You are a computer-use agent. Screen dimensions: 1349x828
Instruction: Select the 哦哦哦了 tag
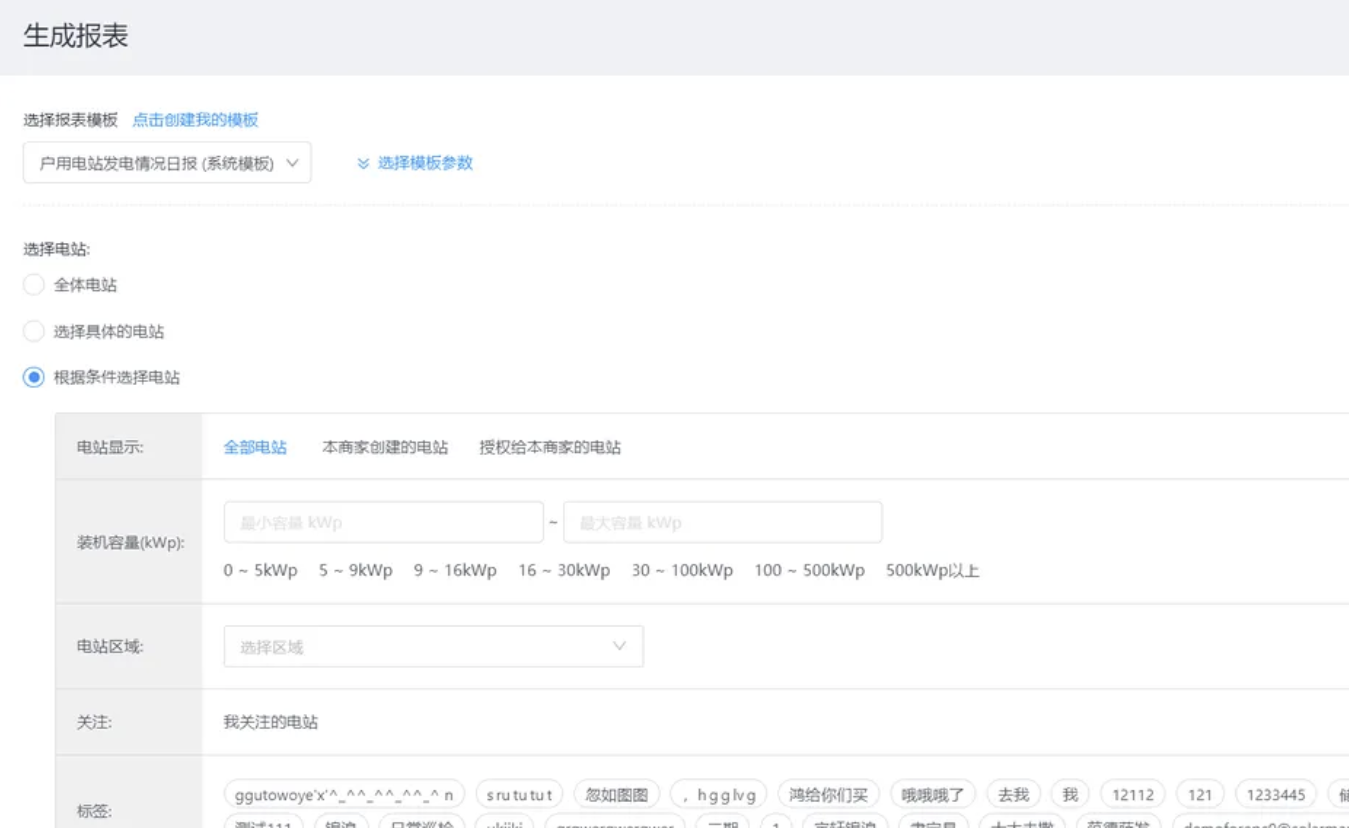932,795
